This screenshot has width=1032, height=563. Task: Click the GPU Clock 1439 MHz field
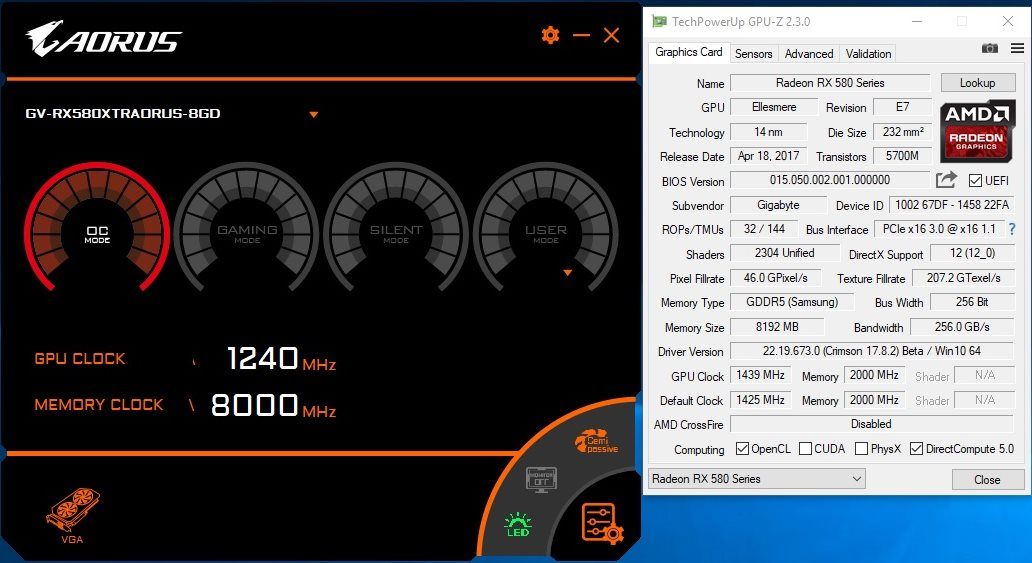click(760, 375)
